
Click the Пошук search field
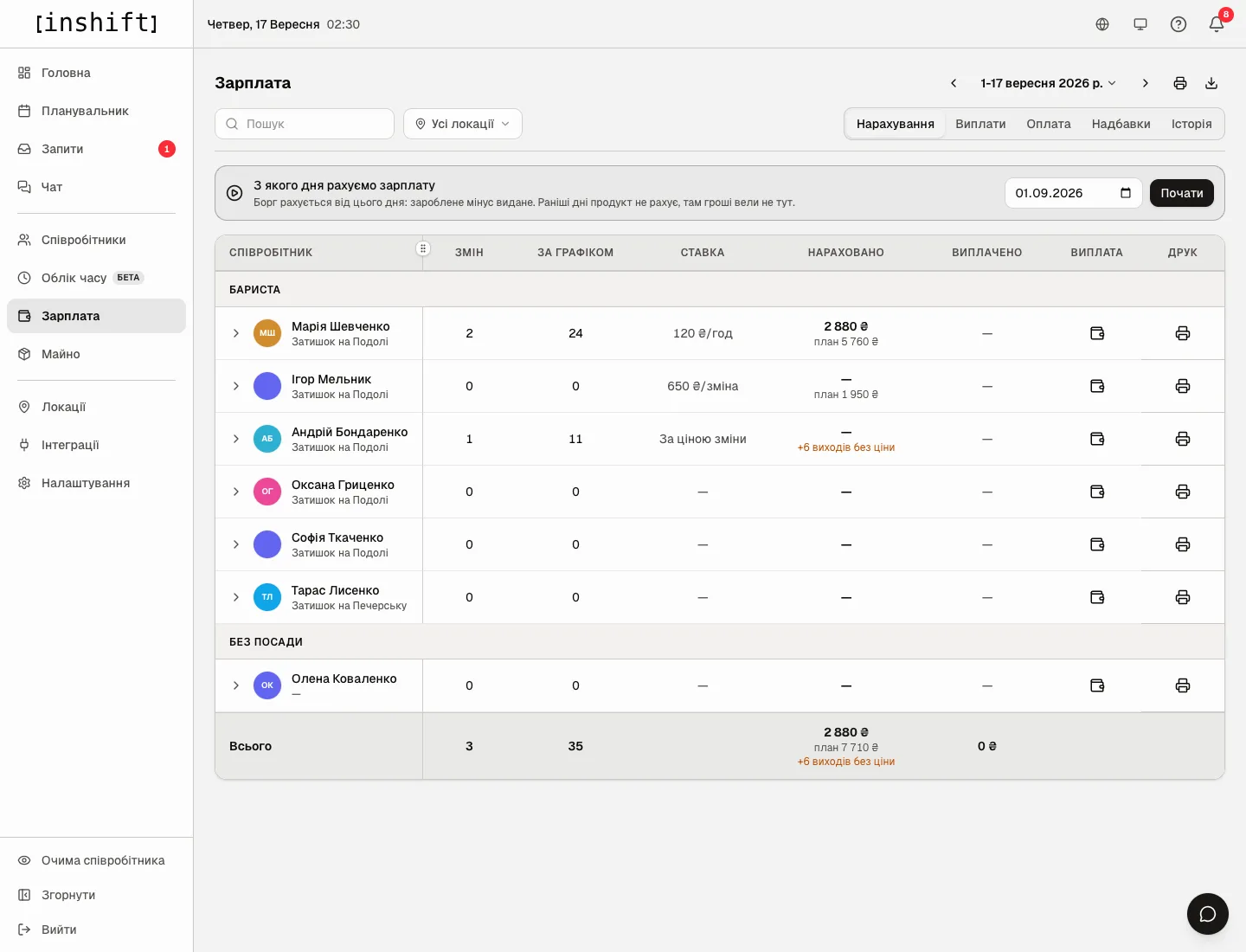click(305, 124)
